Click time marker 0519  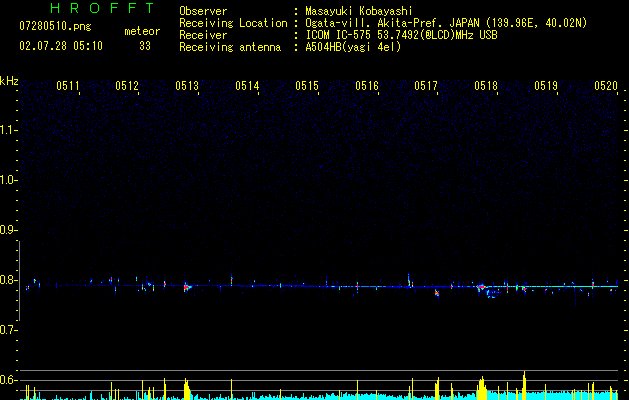click(x=546, y=86)
